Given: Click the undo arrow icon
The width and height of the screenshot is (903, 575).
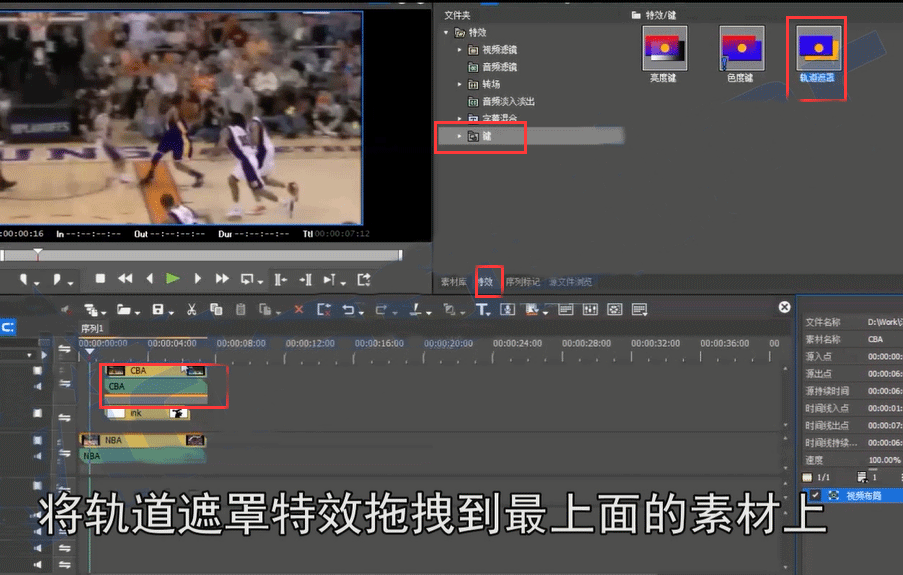Looking at the screenshot, I should (x=348, y=310).
